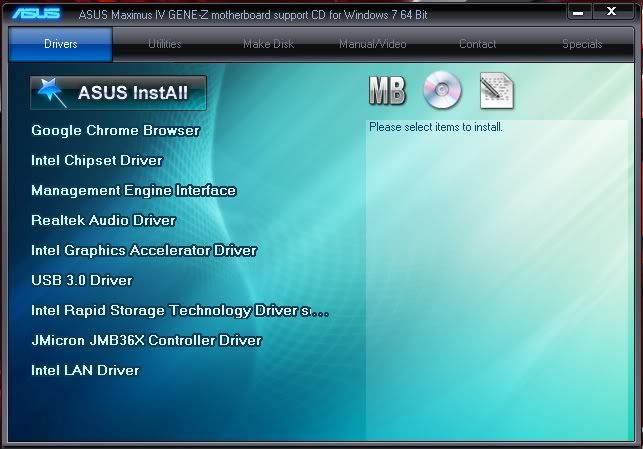
Task: Select Intel Chipset Driver
Action: [97, 160]
